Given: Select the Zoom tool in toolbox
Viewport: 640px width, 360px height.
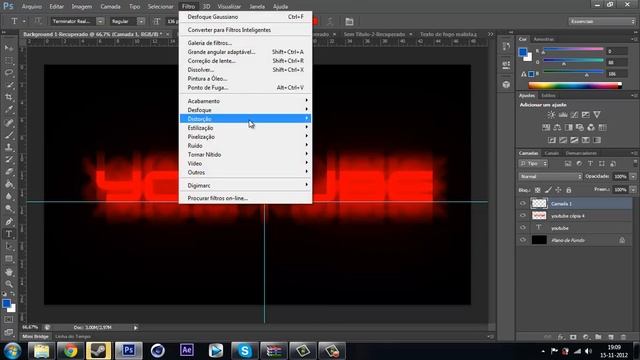Looking at the screenshot, I should (x=9, y=284).
